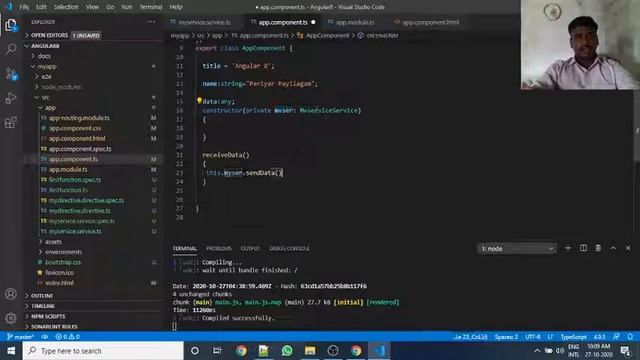
Task: Expand the Open Editors section
Action: click(93, 36)
